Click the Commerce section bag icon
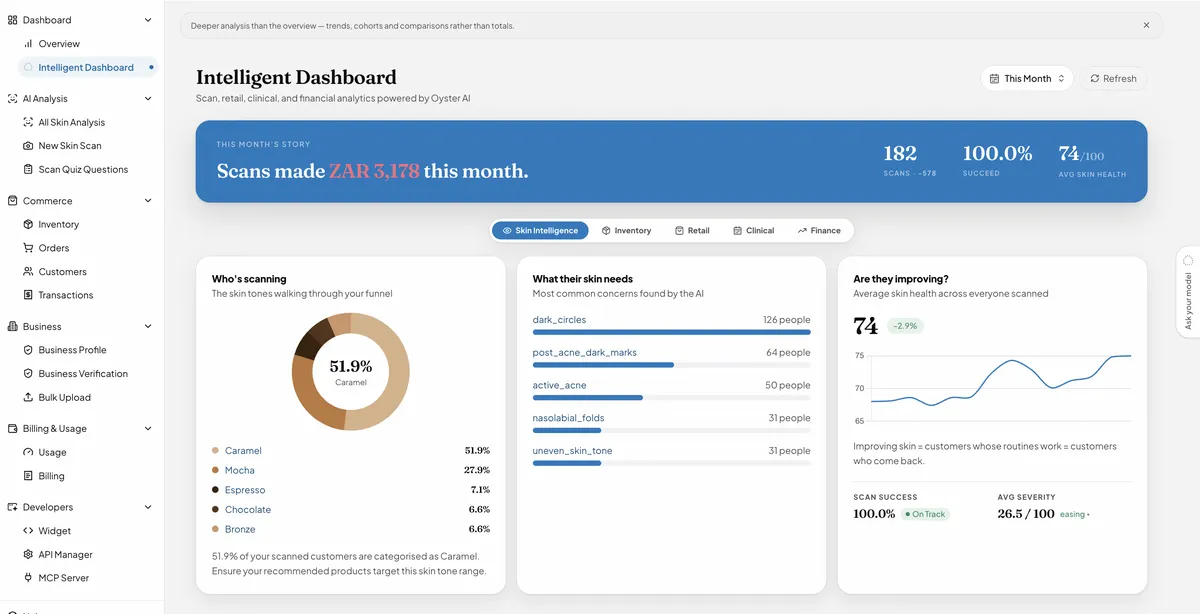The width and height of the screenshot is (1200, 614). click(x=12, y=201)
